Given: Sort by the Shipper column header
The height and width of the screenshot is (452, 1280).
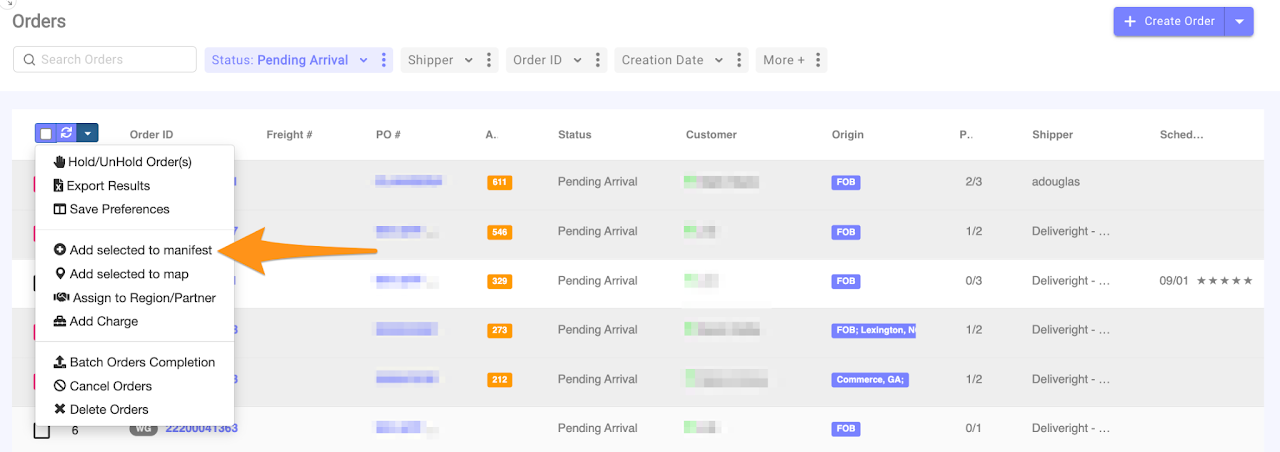Looking at the screenshot, I should click(1052, 134).
